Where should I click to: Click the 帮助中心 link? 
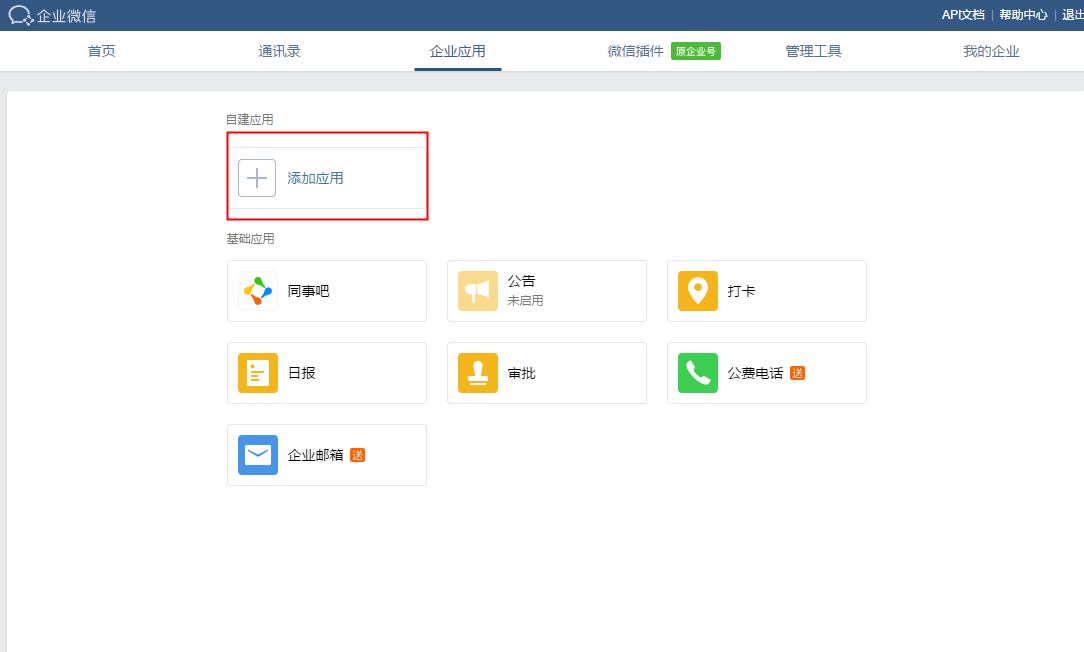[1023, 15]
